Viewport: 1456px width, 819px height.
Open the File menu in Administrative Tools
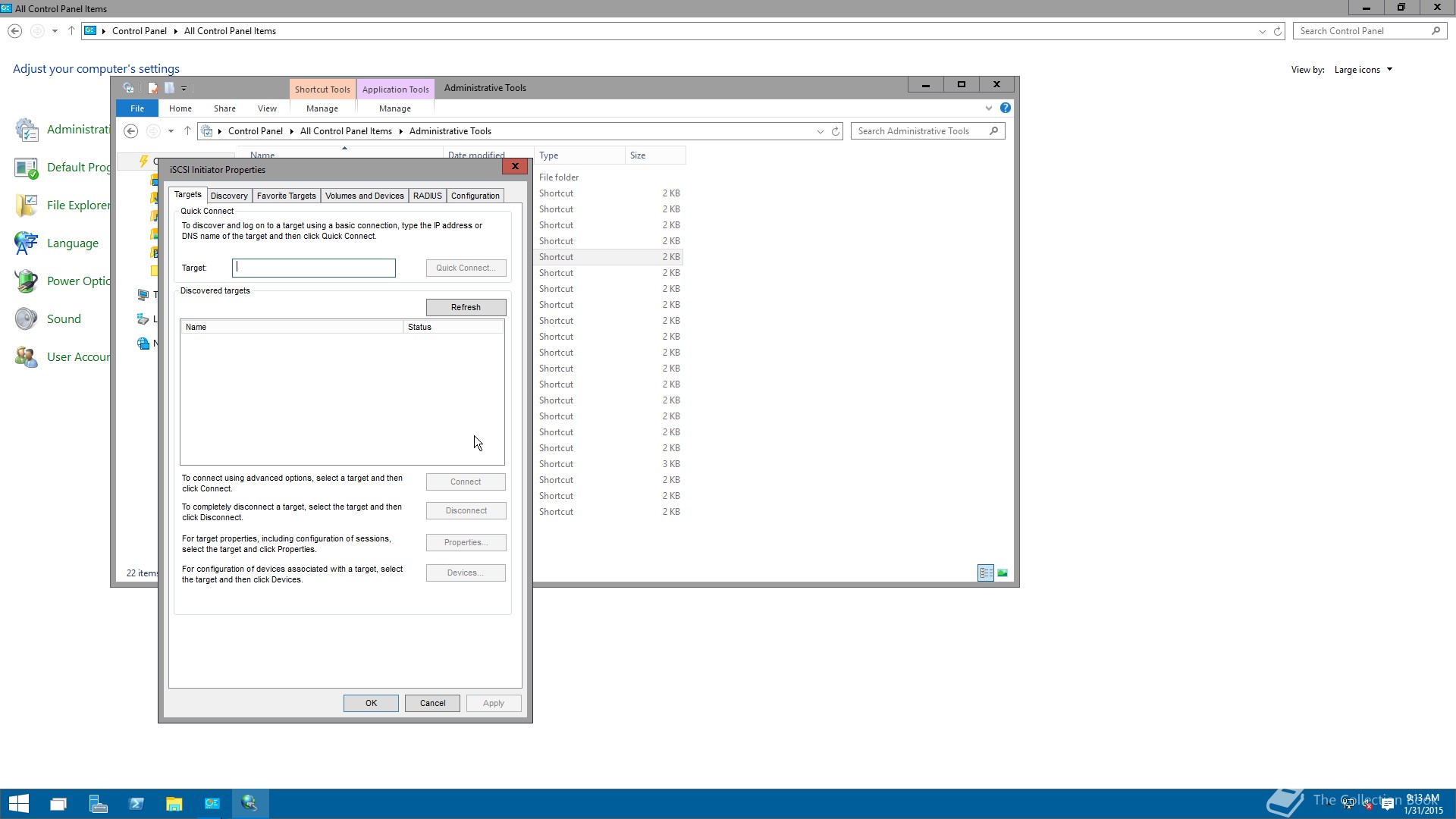pos(137,108)
